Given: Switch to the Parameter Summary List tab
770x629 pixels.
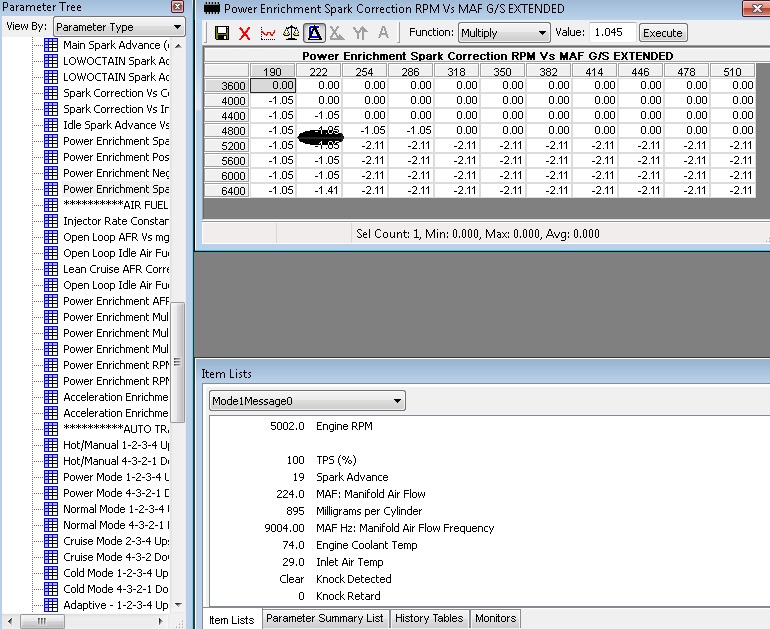Looking at the screenshot, I should pos(325,618).
